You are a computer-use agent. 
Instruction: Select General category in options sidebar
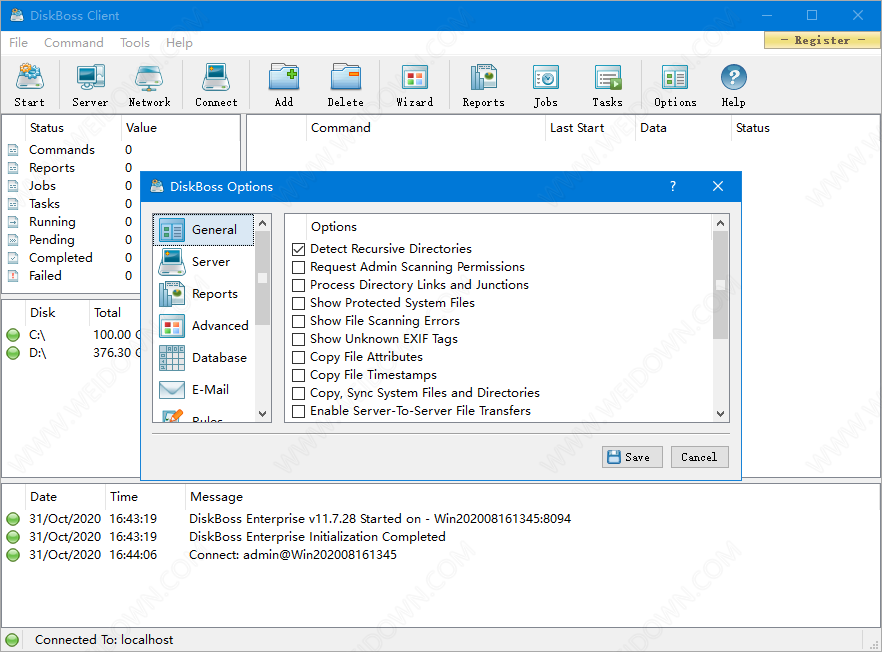point(204,230)
